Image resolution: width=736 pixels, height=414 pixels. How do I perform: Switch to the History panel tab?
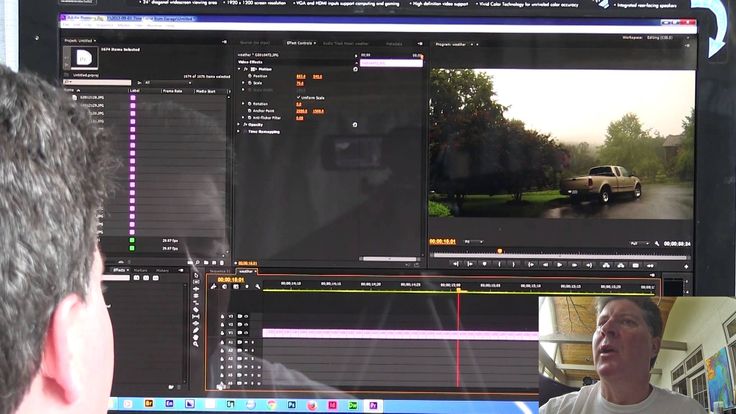162,270
